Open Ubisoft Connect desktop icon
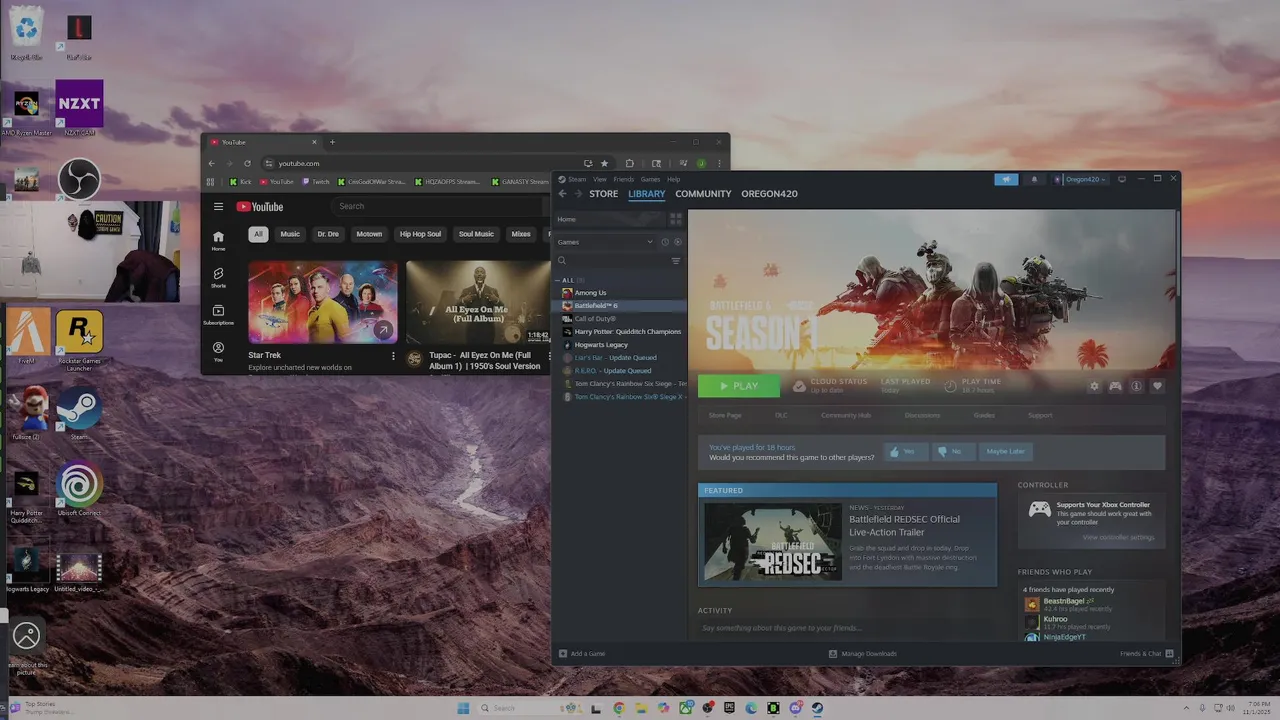This screenshot has width=1280, height=720. point(79,490)
